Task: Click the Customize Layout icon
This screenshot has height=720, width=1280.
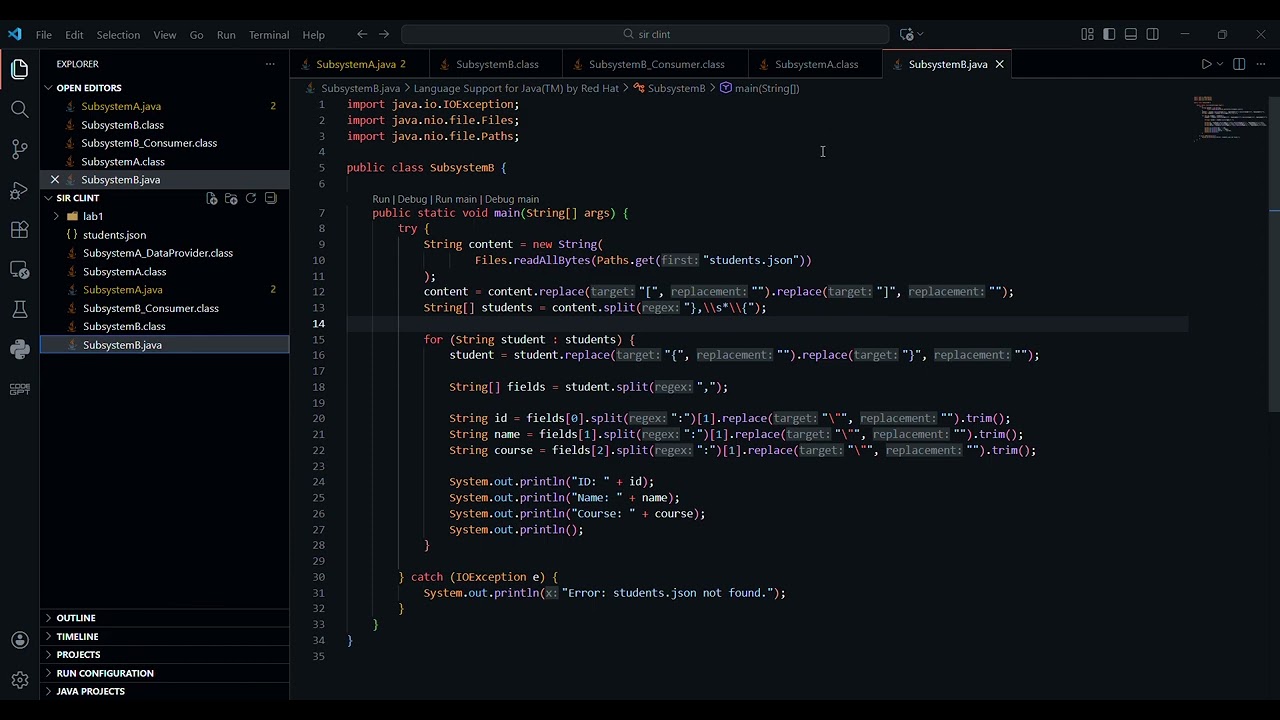Action: (1087, 34)
